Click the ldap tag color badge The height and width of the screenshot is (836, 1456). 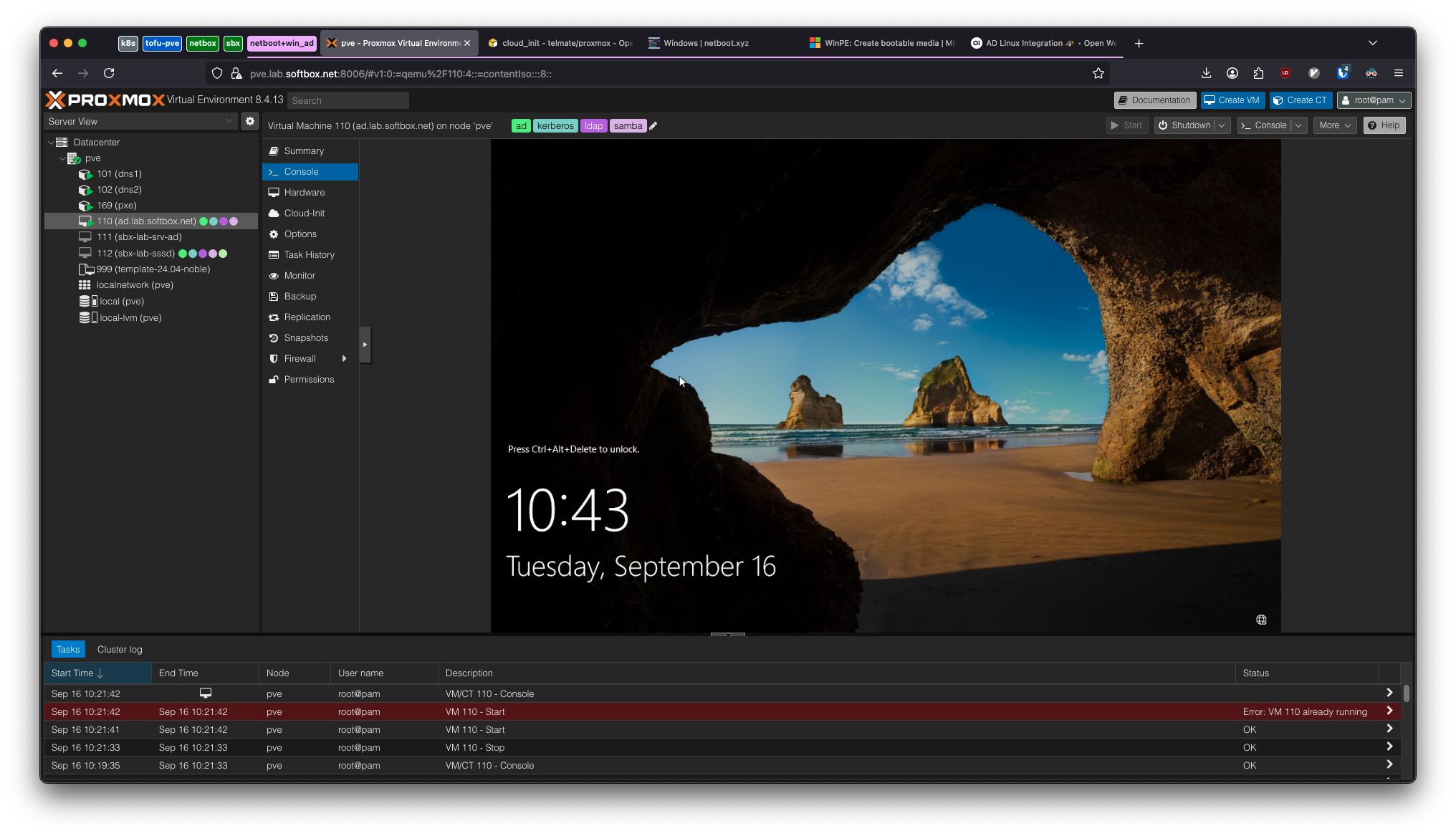tap(593, 125)
